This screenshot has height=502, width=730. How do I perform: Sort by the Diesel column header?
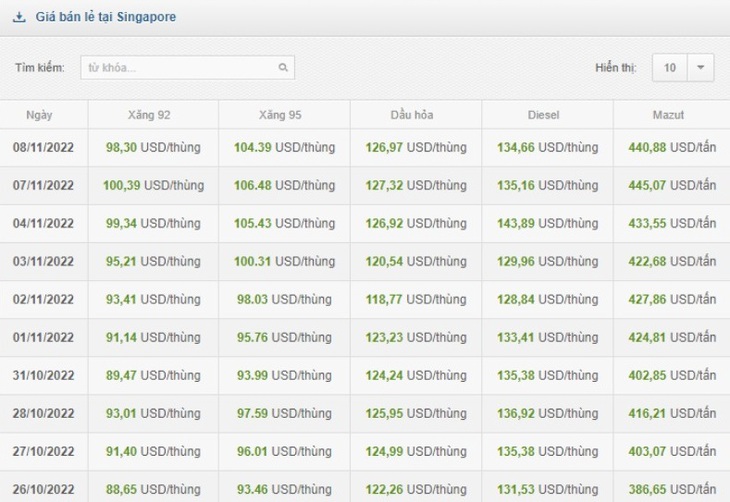(543, 115)
